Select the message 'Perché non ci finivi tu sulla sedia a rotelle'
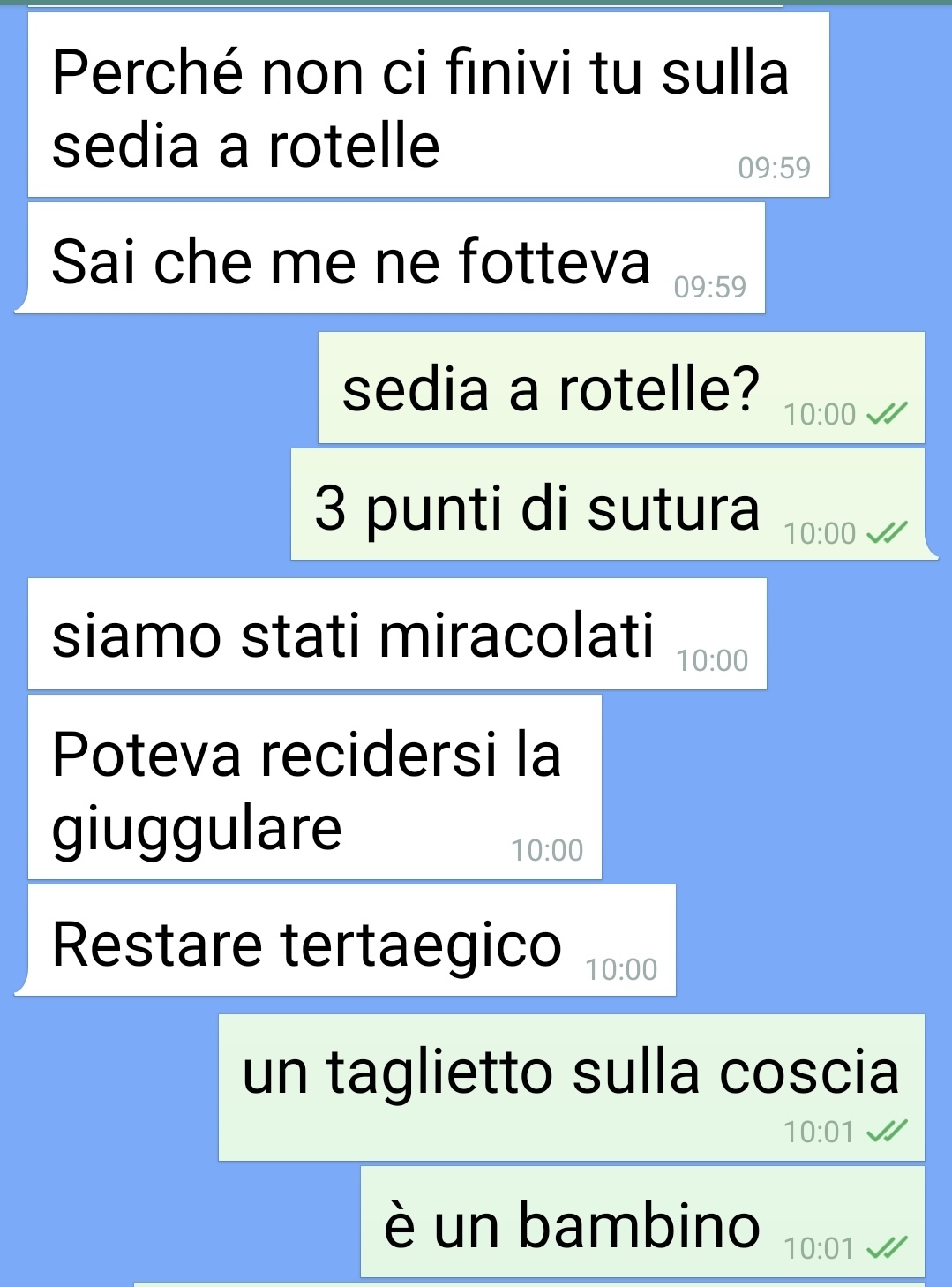952x1287 pixels. [429, 104]
